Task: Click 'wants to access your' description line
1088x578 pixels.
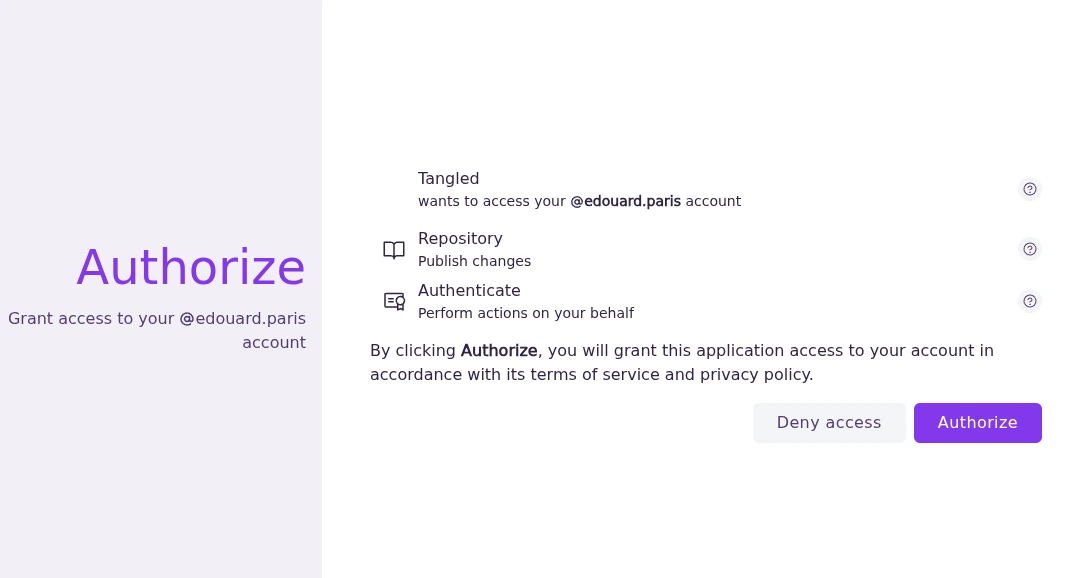Action: (491, 201)
